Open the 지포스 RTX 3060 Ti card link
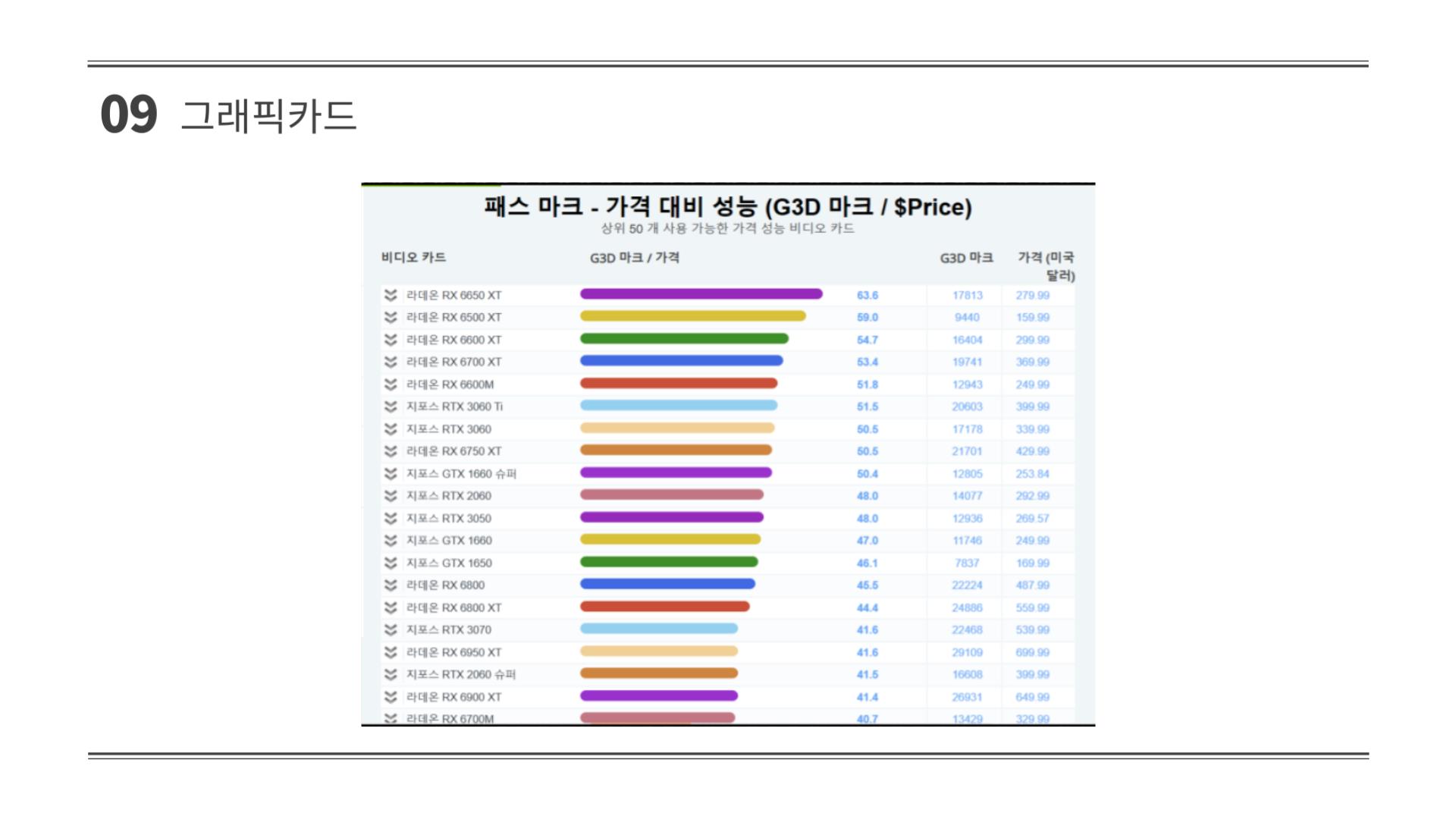Image resolution: width=1456 pixels, height=819 pixels. tap(454, 406)
